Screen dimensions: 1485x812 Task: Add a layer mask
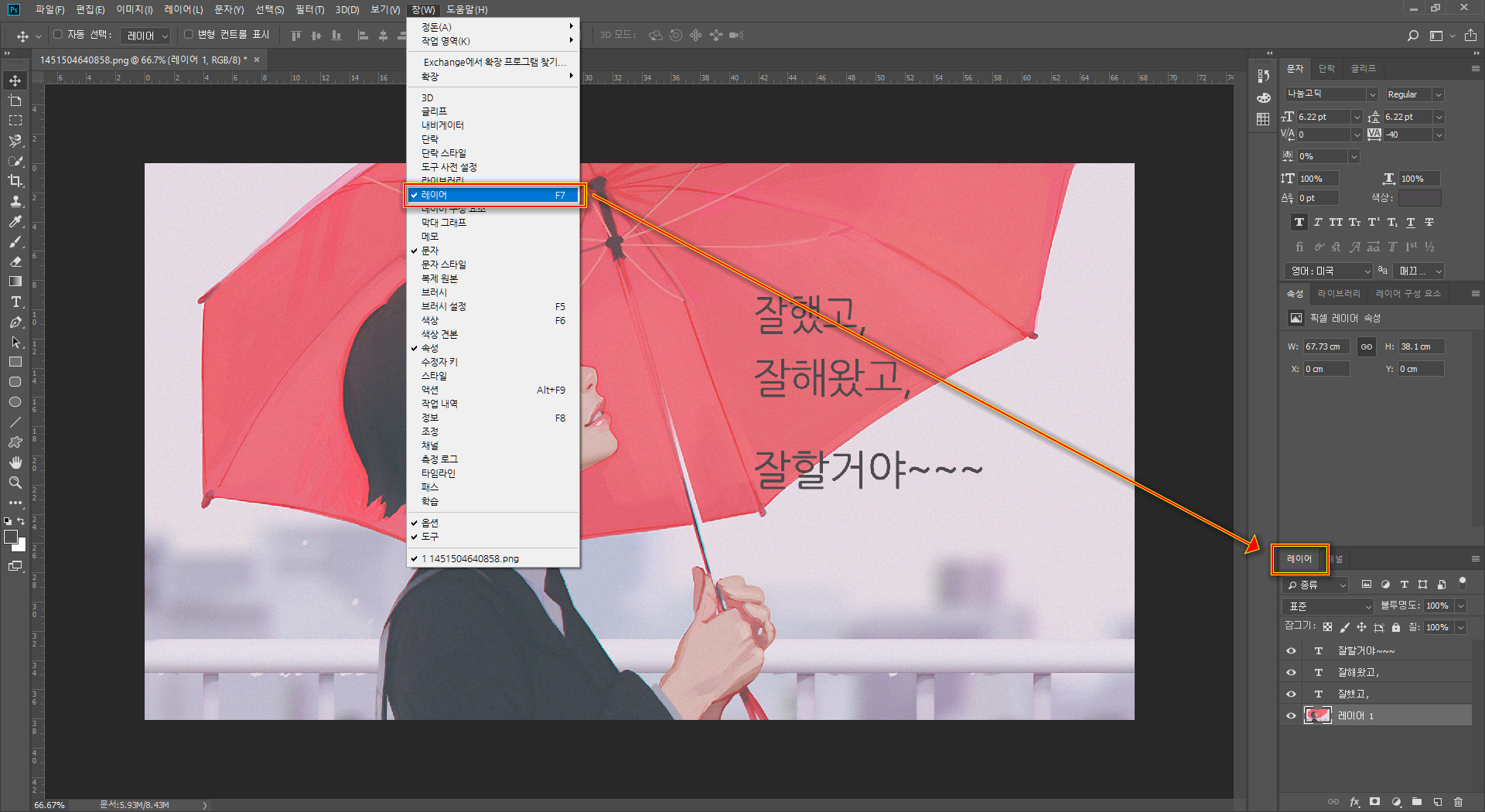click(1375, 802)
